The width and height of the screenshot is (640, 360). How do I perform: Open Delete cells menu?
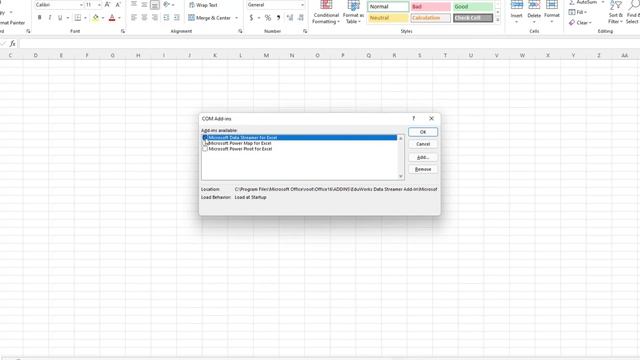pyautogui.click(x=534, y=12)
